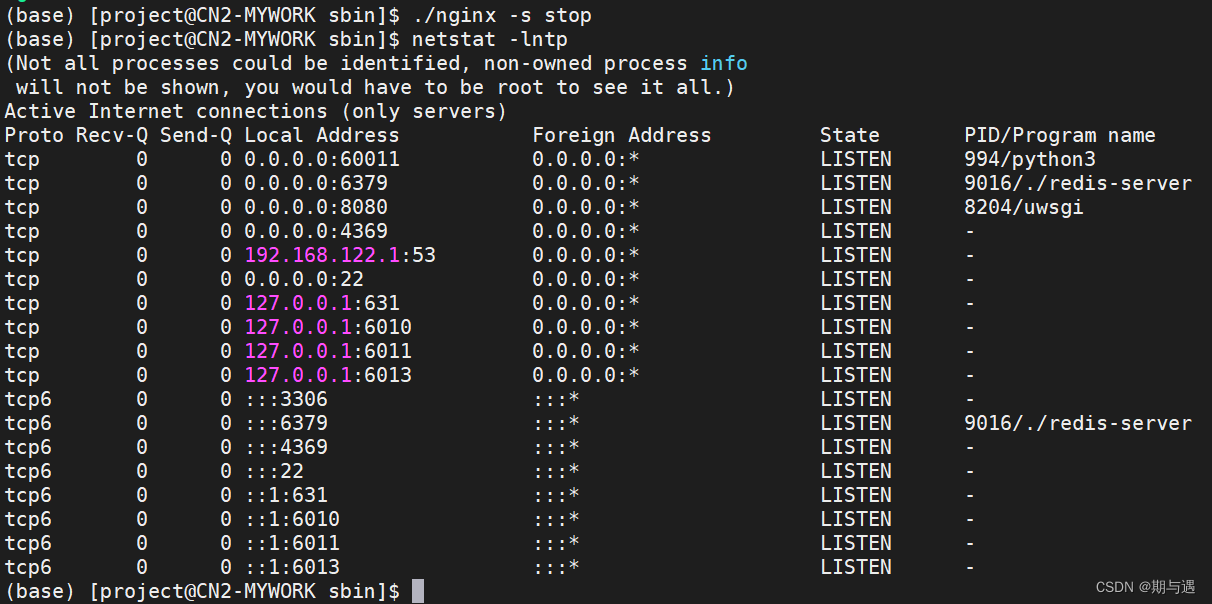
Task: Click program name '994/python3'
Action: click(x=1030, y=160)
